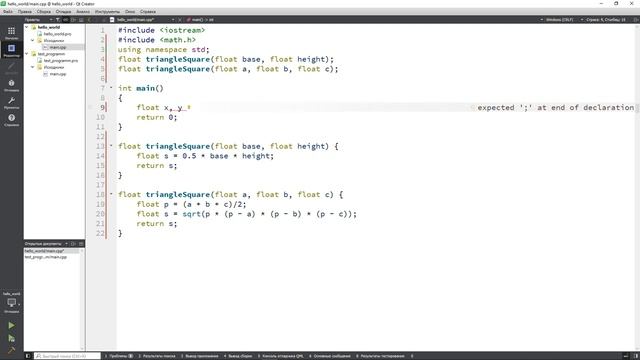The height and width of the screenshot is (360, 640).
Task: Open the QML Debugger Console pane
Action: 280,356
